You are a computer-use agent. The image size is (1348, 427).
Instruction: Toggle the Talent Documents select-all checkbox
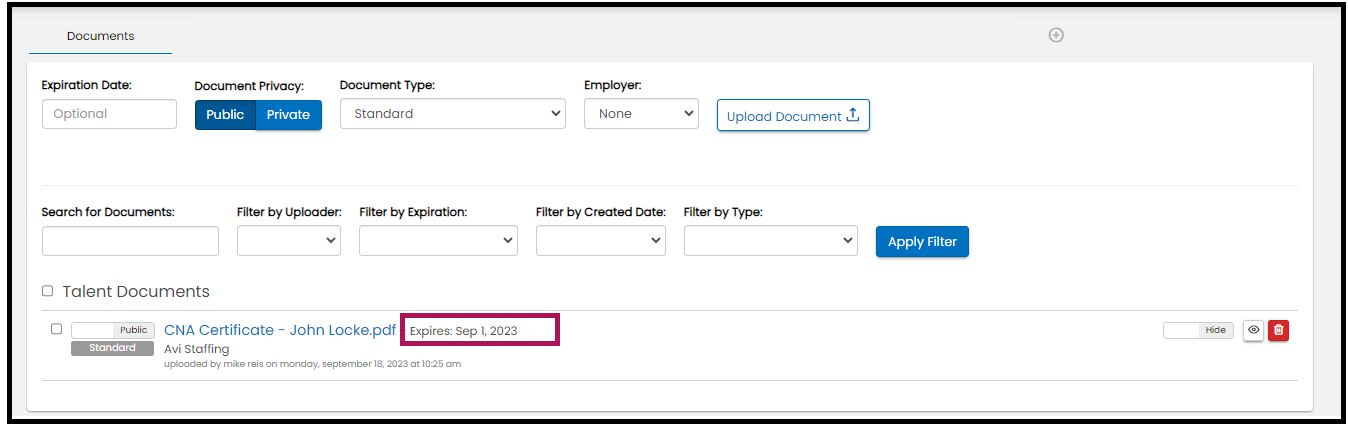point(47,291)
